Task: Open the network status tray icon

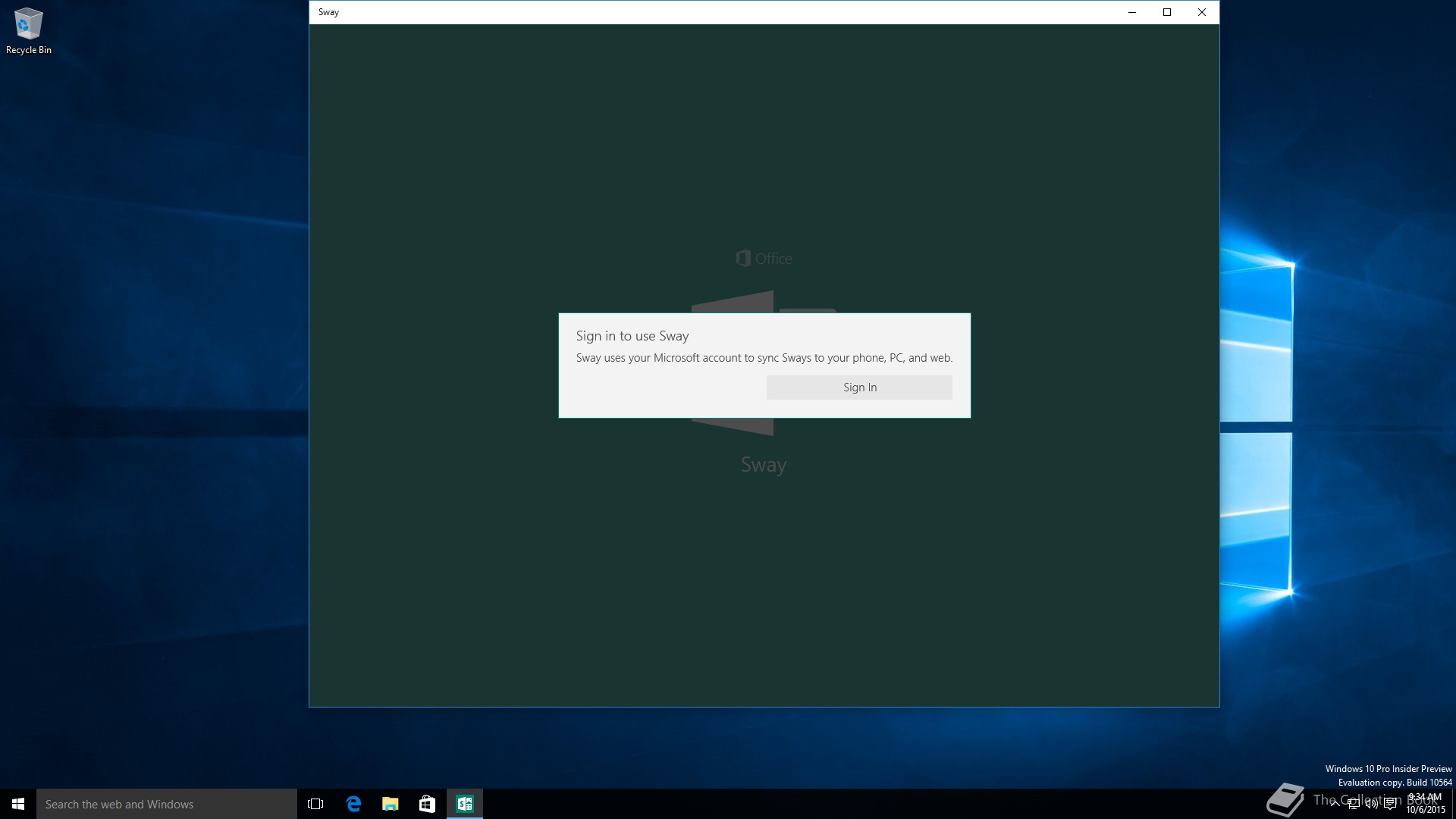Action: (x=1354, y=805)
